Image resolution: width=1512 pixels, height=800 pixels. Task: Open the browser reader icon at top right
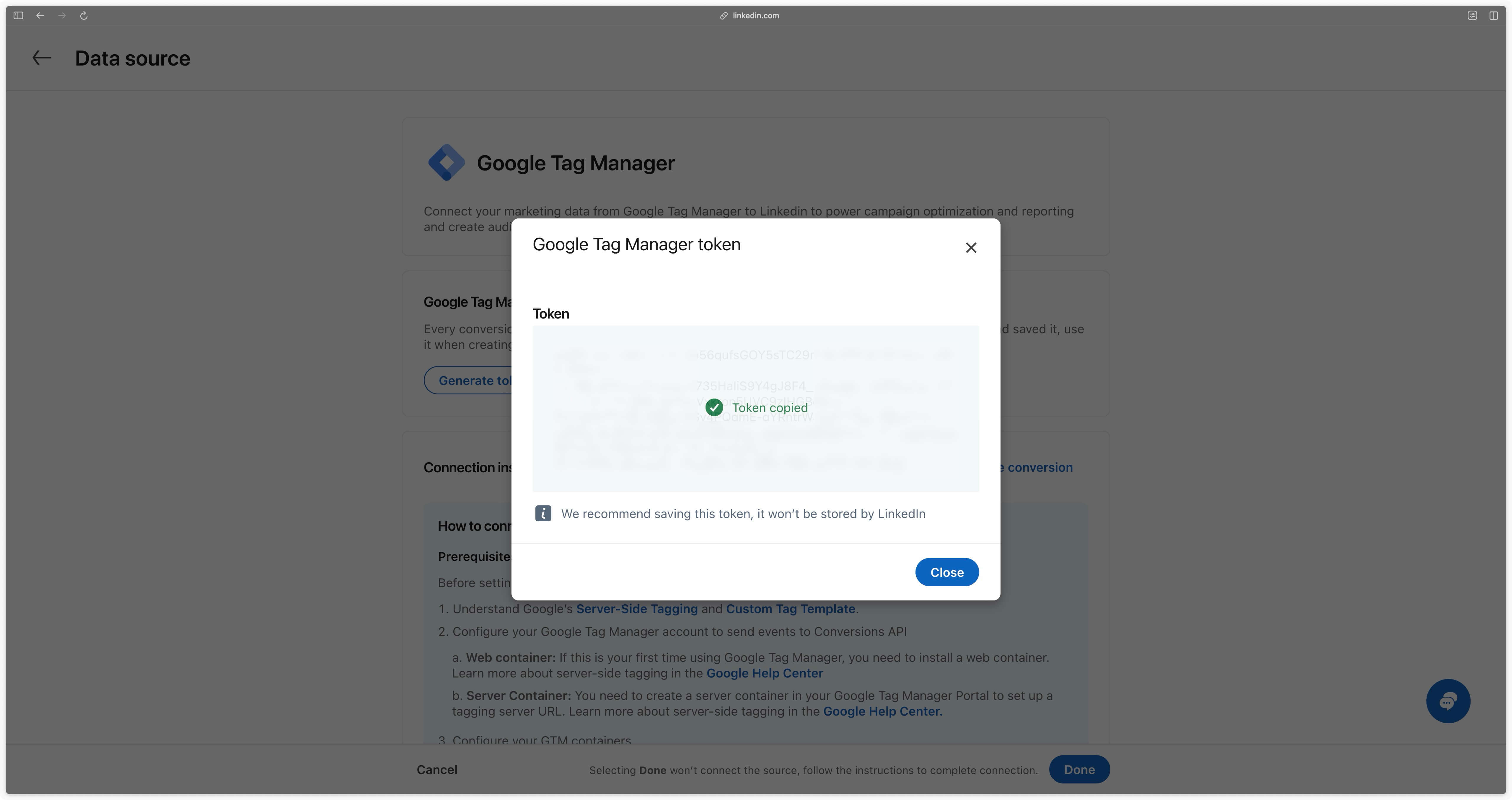pyautogui.click(x=1472, y=16)
